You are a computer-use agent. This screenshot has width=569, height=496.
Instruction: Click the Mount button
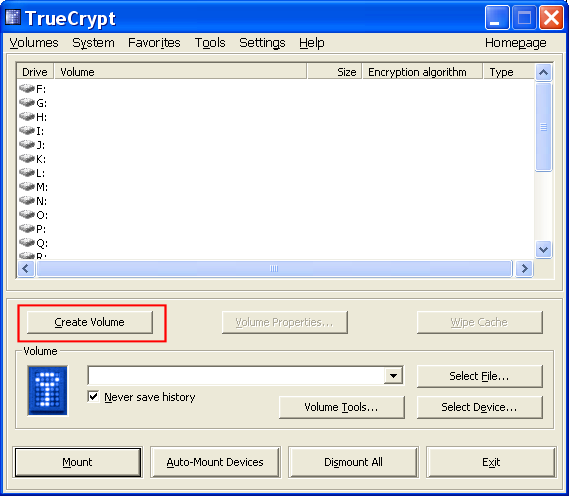(x=77, y=462)
